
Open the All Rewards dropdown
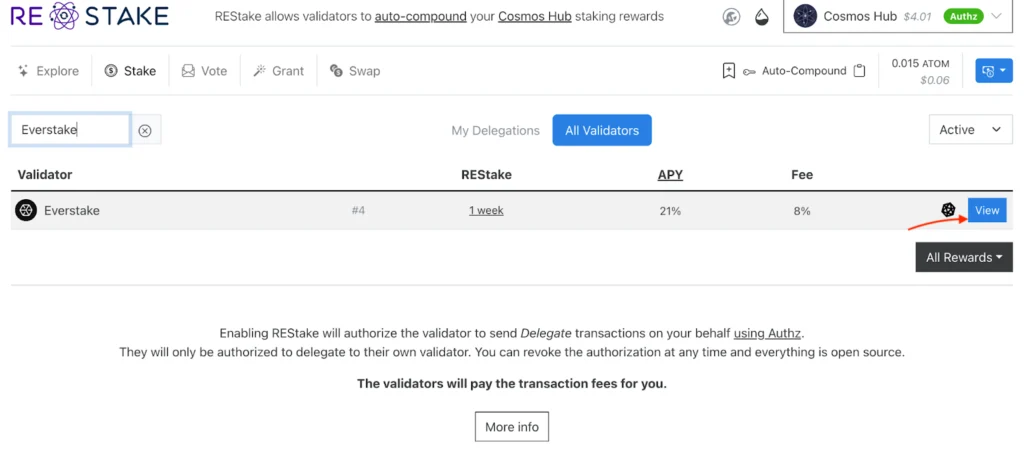click(x=964, y=257)
